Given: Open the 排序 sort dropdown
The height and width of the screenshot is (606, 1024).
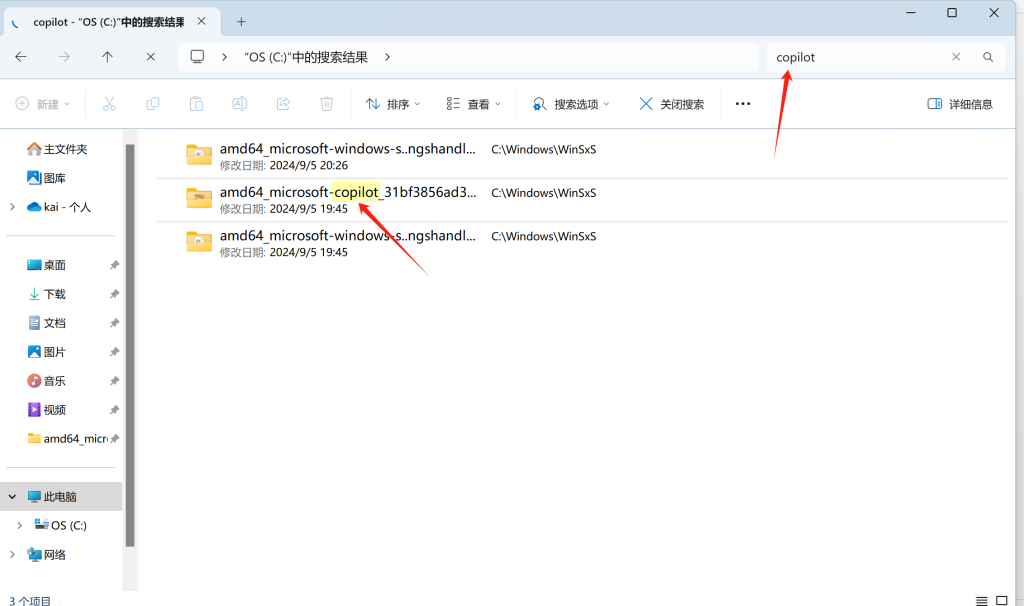Looking at the screenshot, I should (x=392, y=103).
